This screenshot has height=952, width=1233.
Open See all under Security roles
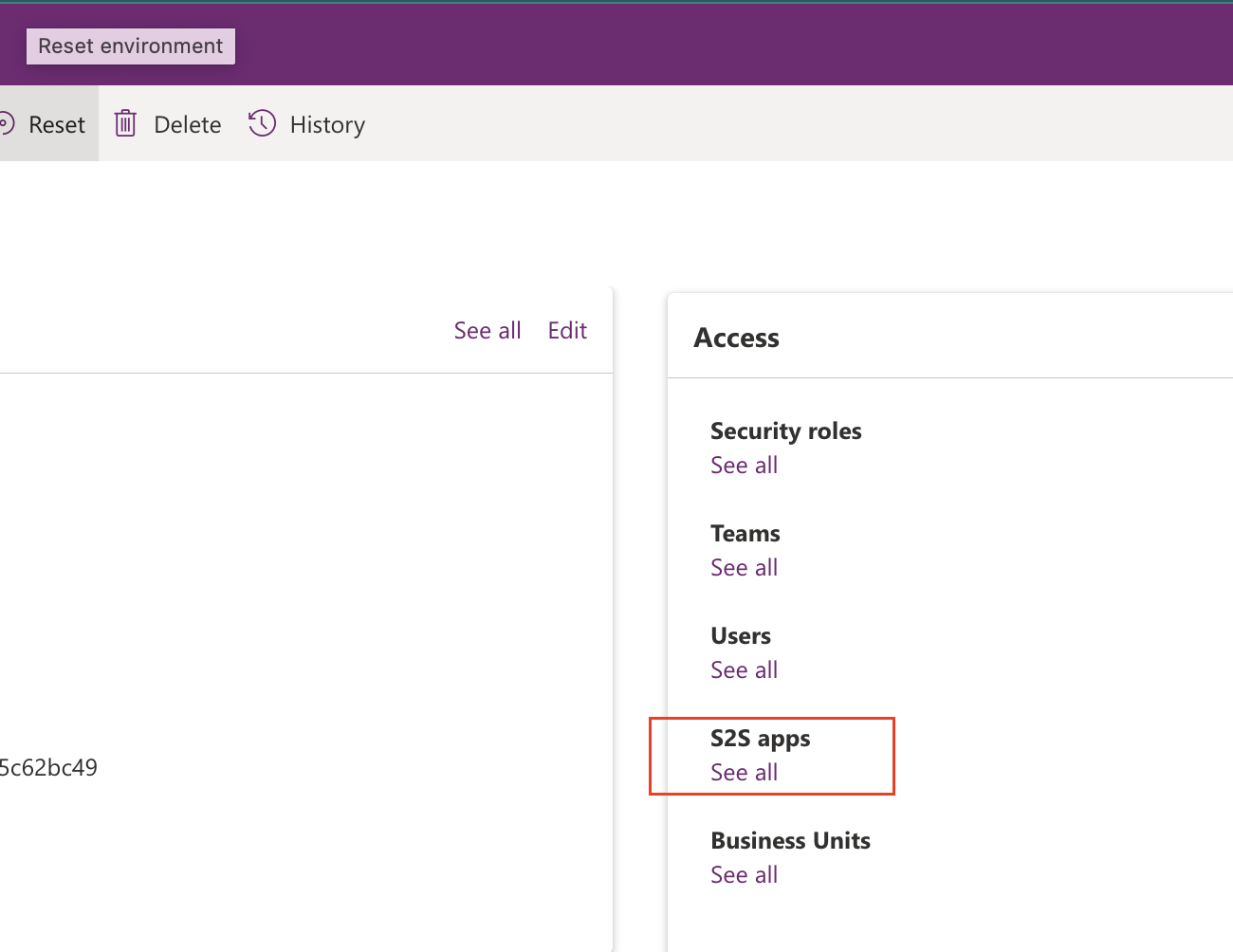click(x=745, y=465)
